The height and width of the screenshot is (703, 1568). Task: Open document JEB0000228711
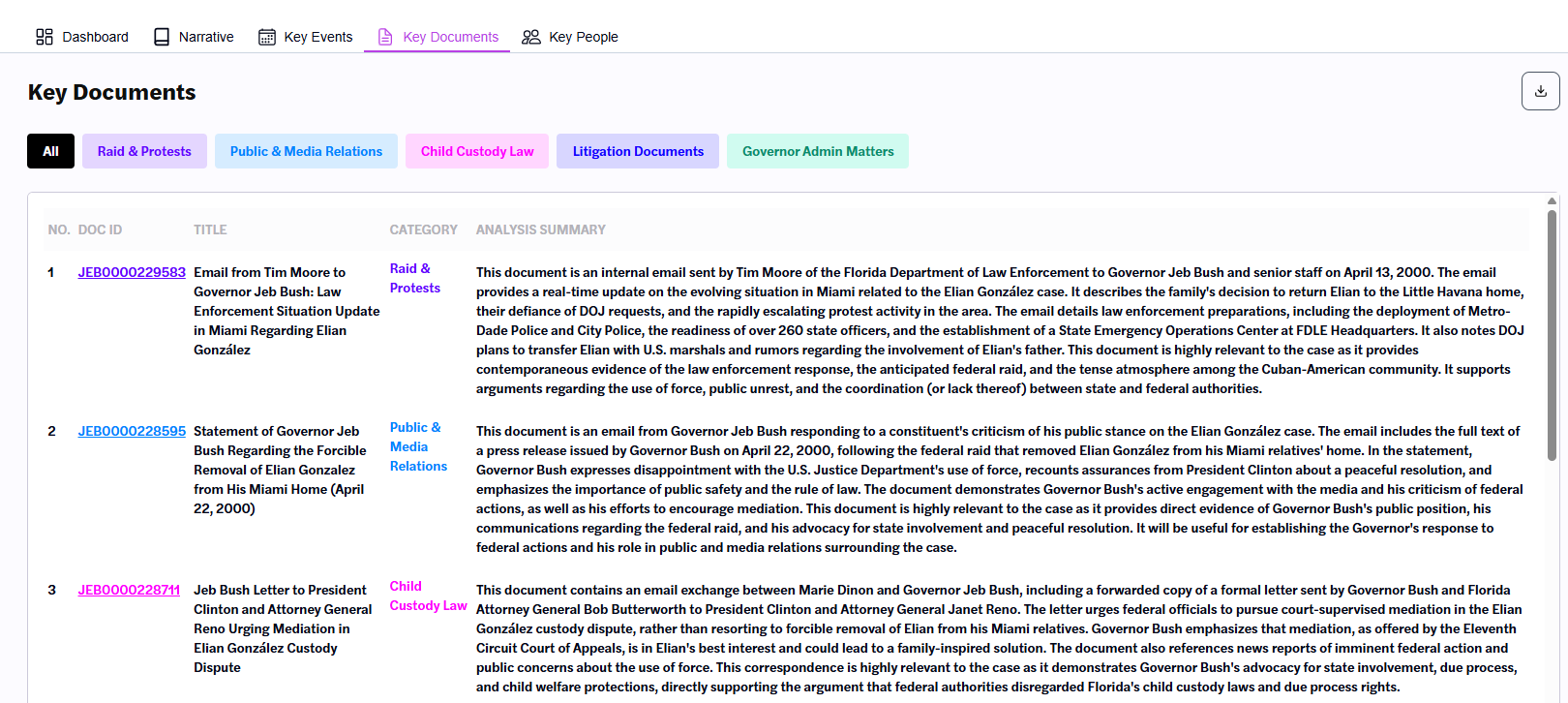tap(129, 590)
